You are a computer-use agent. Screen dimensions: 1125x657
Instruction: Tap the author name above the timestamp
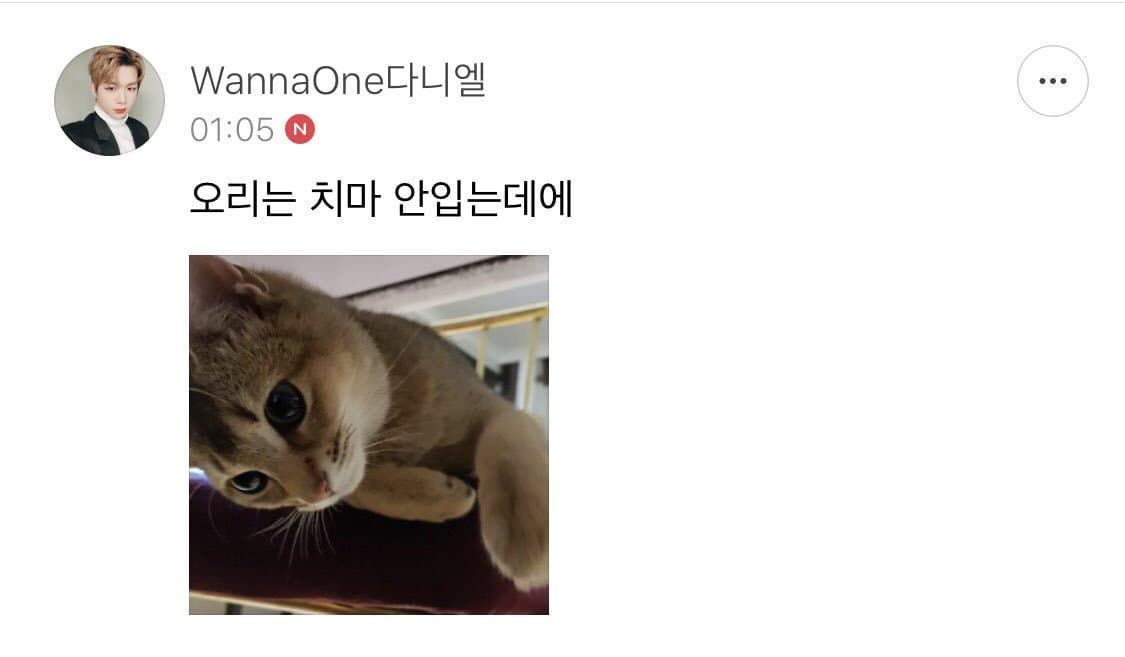pos(339,80)
